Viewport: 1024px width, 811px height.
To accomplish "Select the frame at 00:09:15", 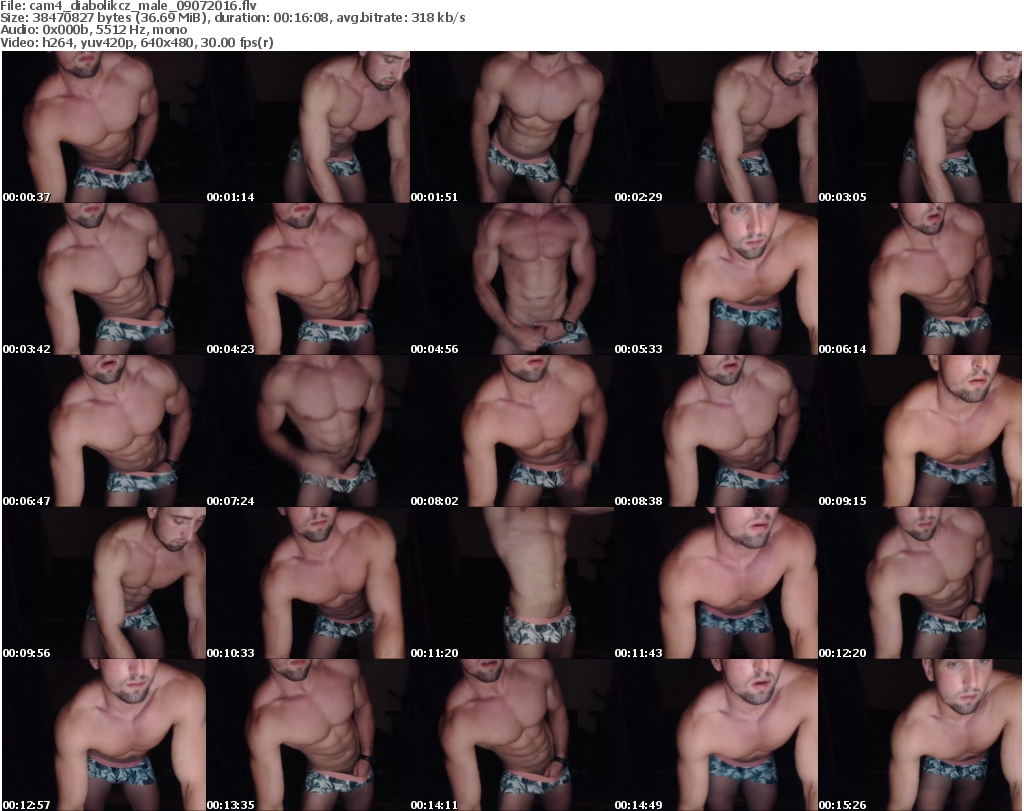I will pyautogui.click(x=920, y=432).
